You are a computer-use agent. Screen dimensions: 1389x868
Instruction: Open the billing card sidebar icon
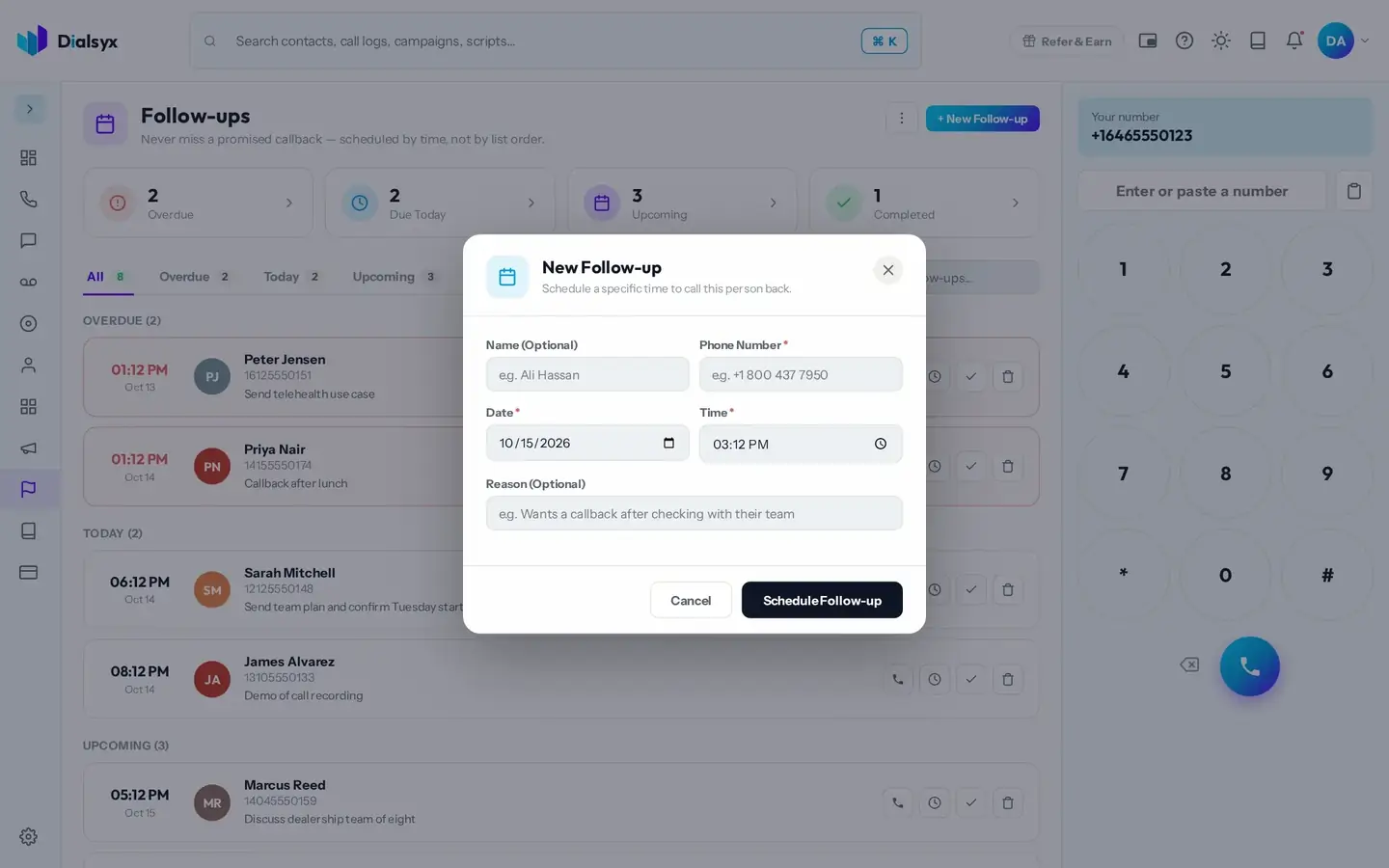pos(28,572)
